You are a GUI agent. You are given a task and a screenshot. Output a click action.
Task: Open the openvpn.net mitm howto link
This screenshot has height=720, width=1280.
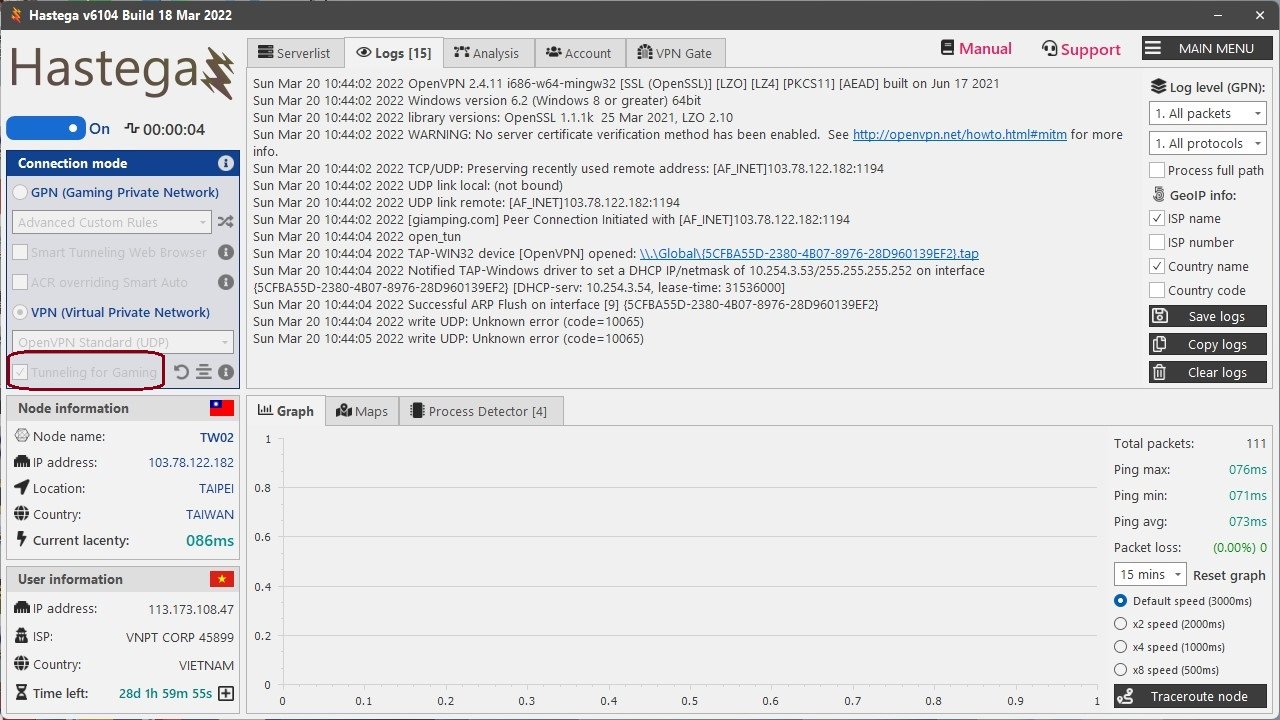tap(960, 134)
